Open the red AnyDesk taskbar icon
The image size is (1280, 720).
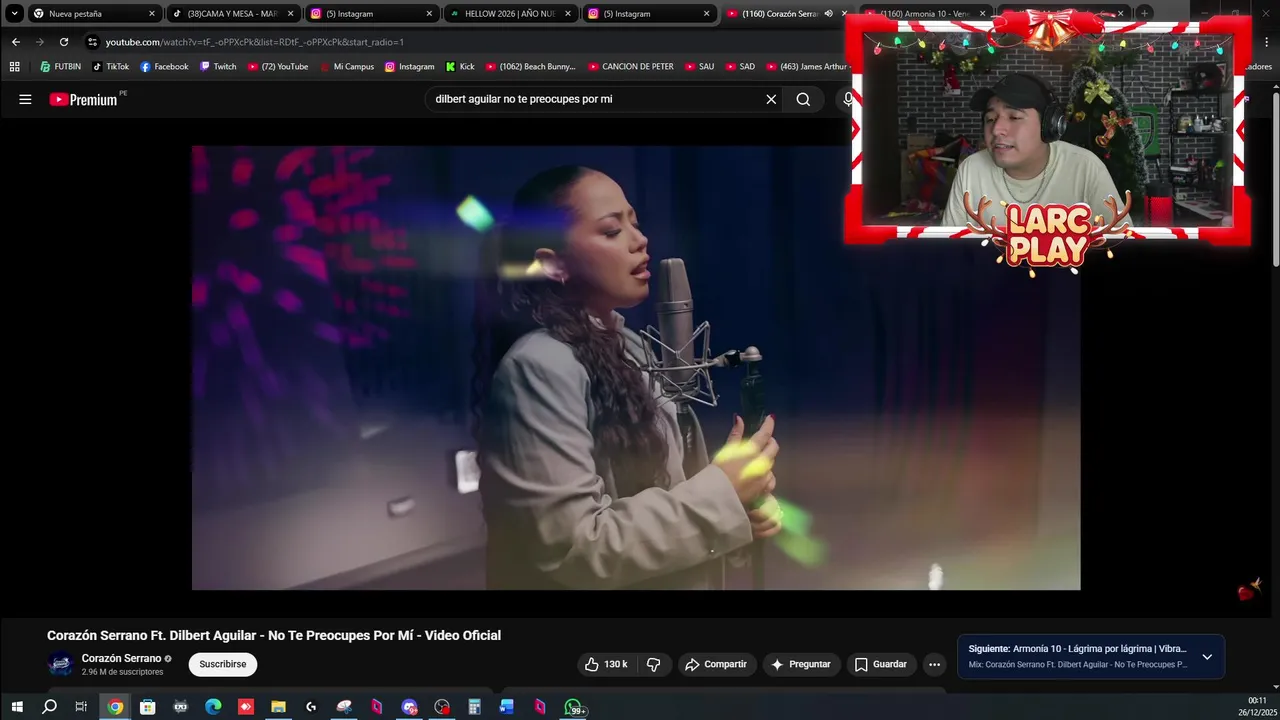pyautogui.click(x=246, y=707)
